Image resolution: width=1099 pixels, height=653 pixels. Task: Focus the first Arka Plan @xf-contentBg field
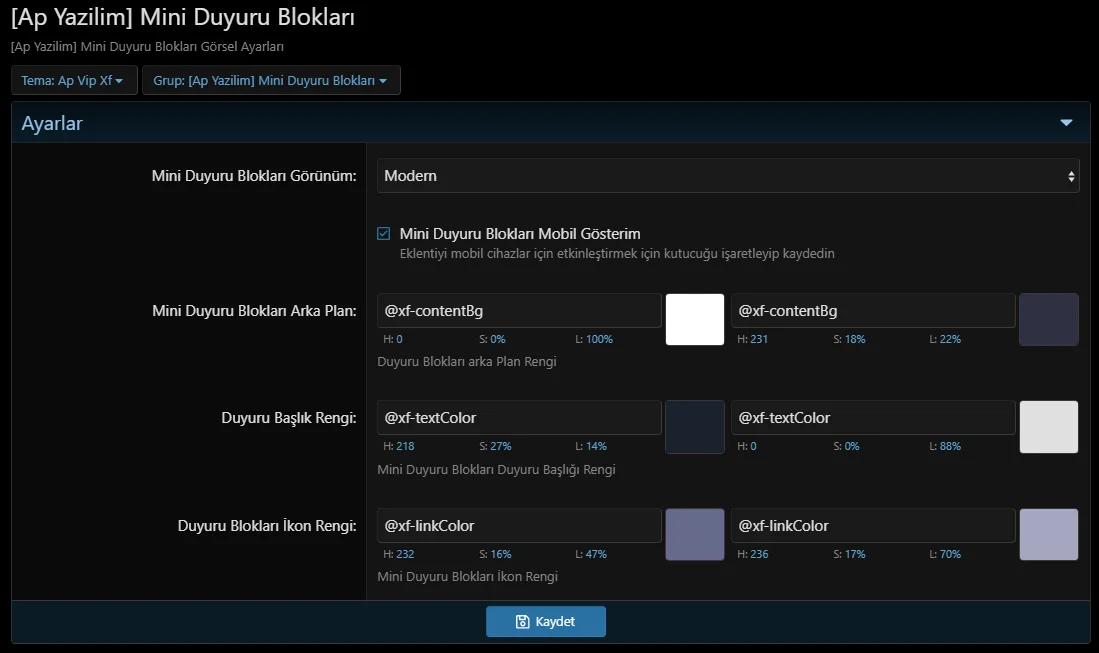click(519, 311)
